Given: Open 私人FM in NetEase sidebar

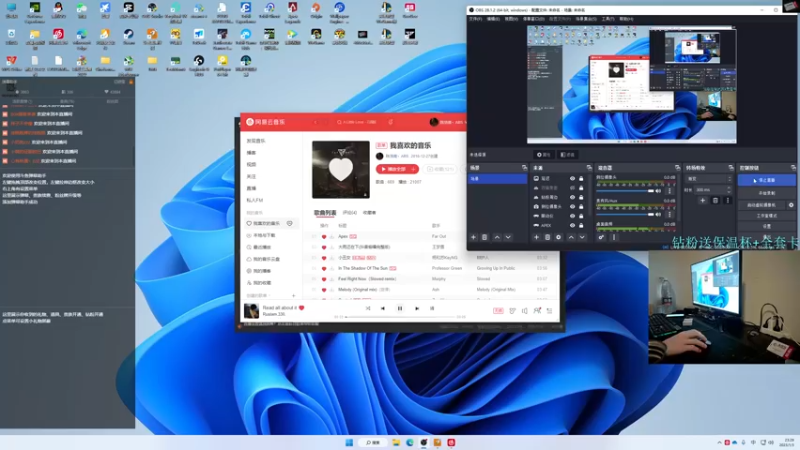Looking at the screenshot, I should pos(255,200).
